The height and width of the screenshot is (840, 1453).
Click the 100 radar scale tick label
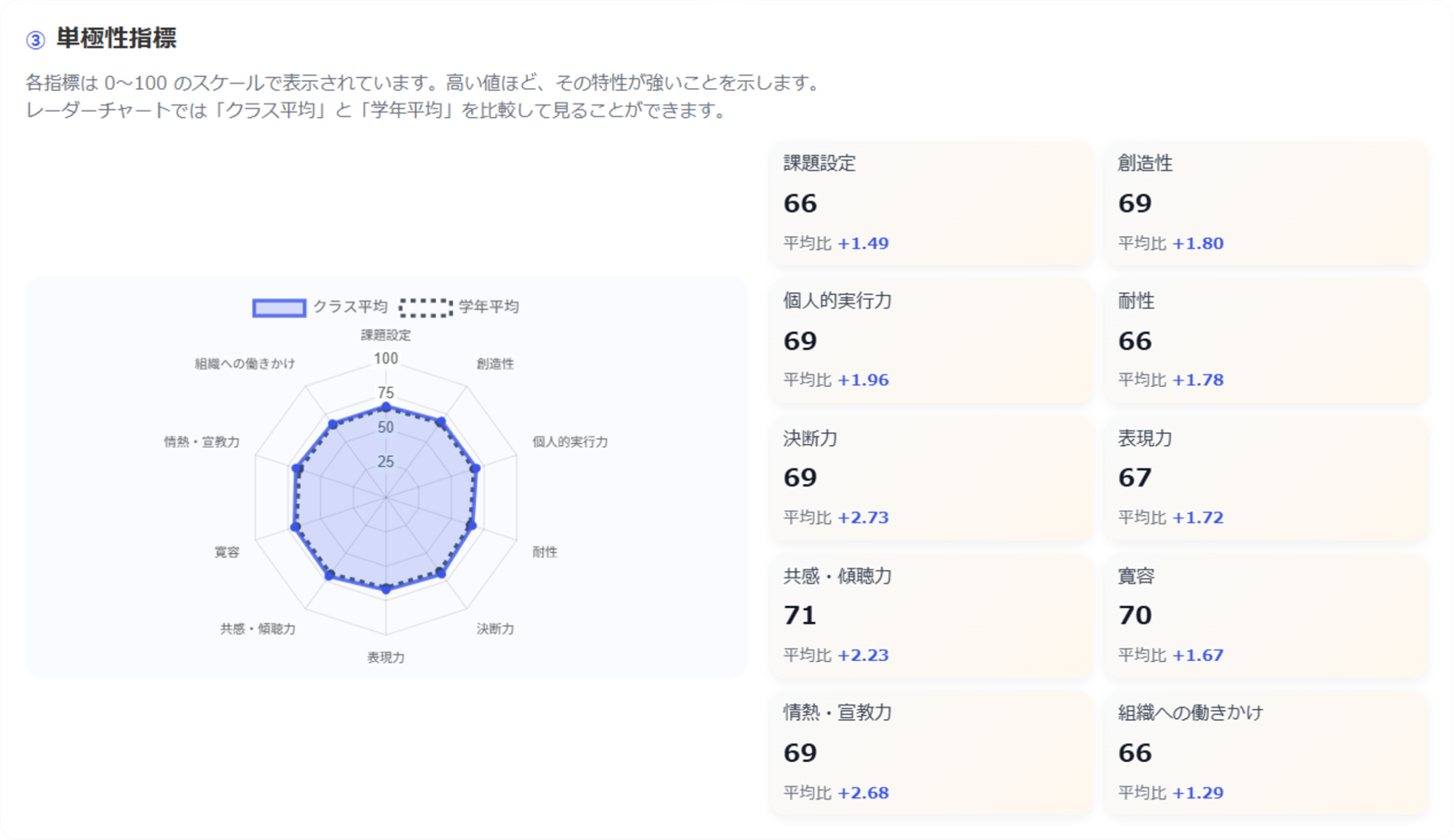[386, 359]
